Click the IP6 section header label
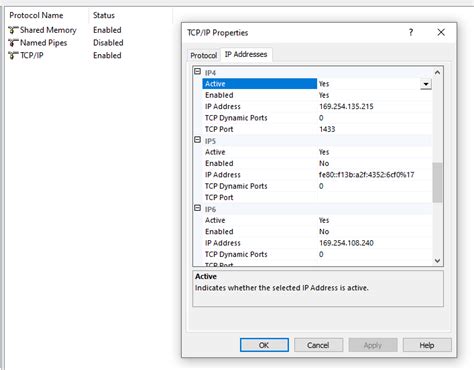 coord(210,209)
